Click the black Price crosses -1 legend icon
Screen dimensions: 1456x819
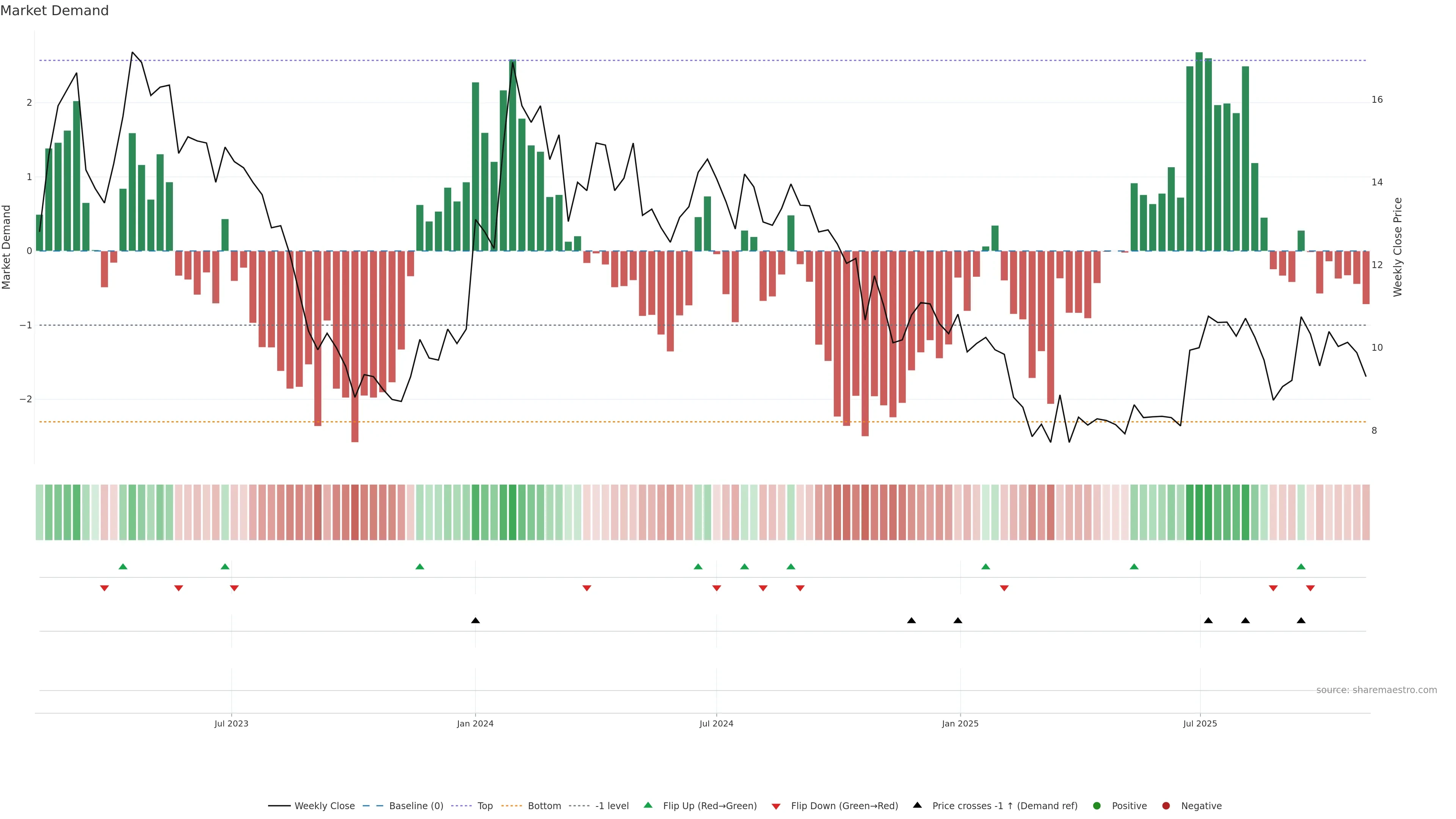[x=917, y=805]
